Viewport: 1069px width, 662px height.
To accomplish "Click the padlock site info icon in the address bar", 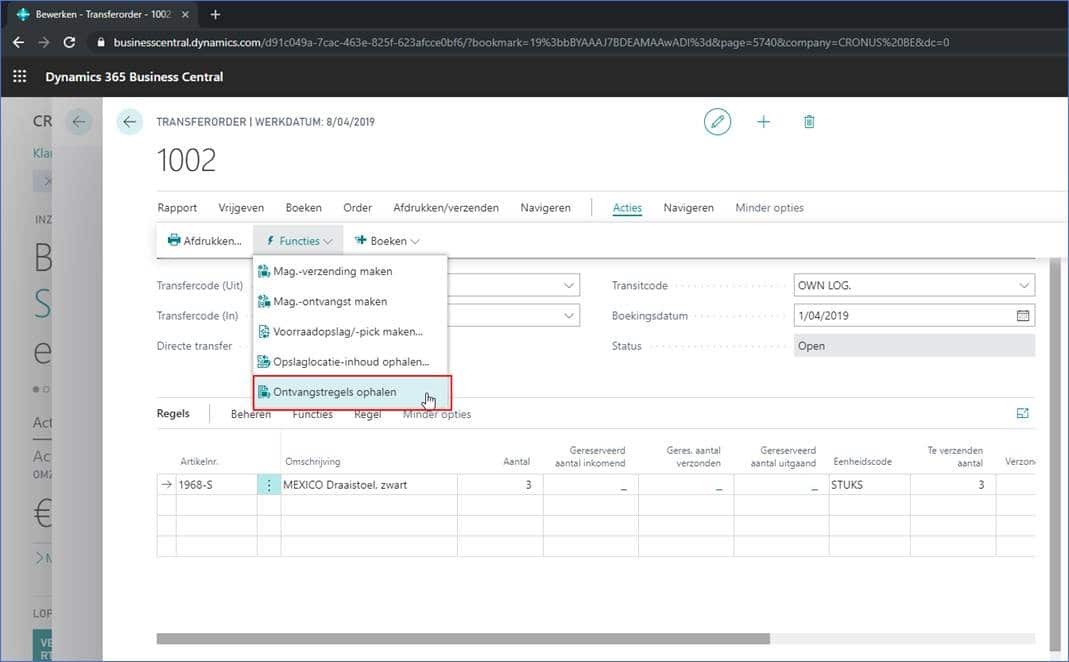I will click(101, 42).
